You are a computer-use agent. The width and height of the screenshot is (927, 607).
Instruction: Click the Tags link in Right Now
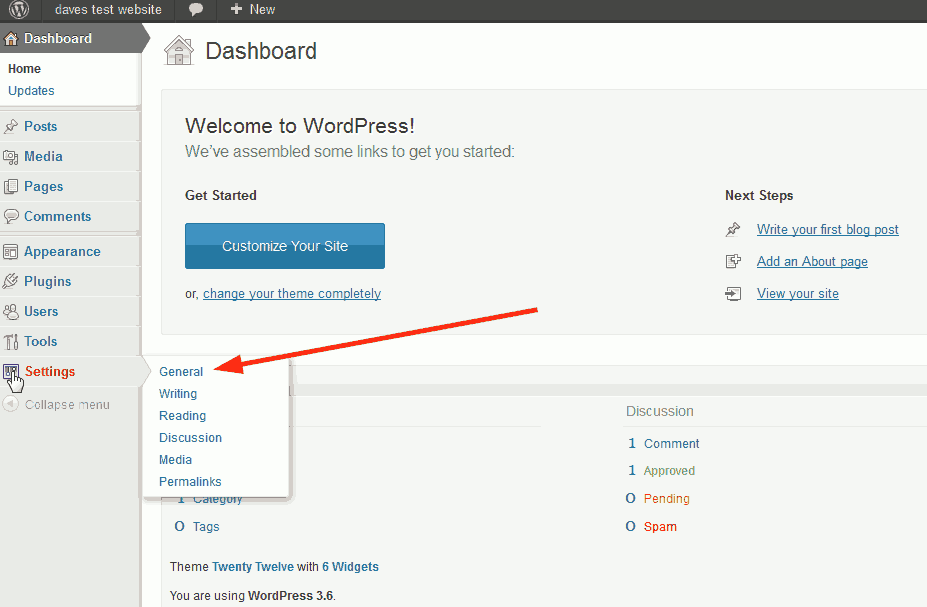pyautogui.click(x=206, y=527)
